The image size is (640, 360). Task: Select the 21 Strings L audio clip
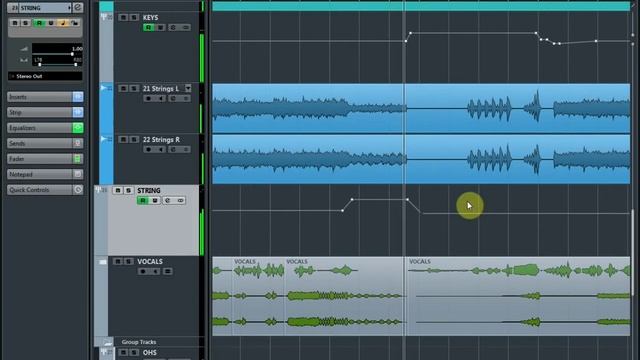421,108
